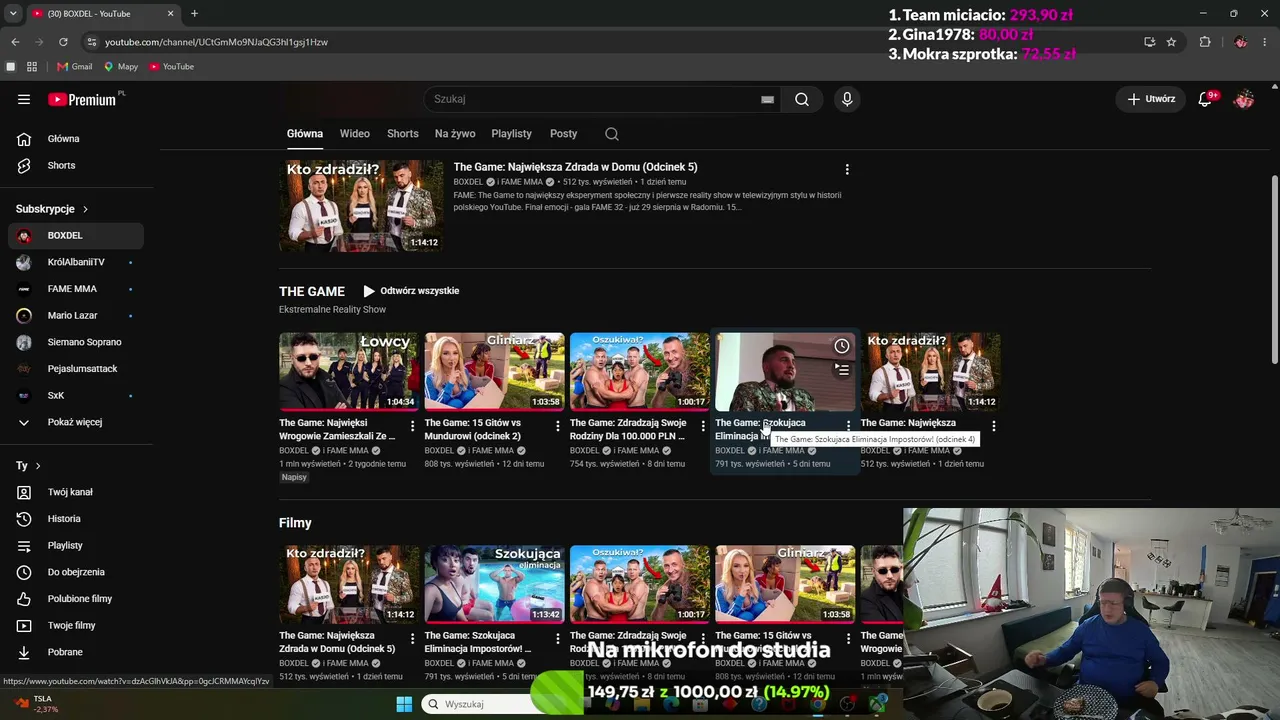
Task: Open the browser extensions puzzle icon
Action: tap(1205, 42)
